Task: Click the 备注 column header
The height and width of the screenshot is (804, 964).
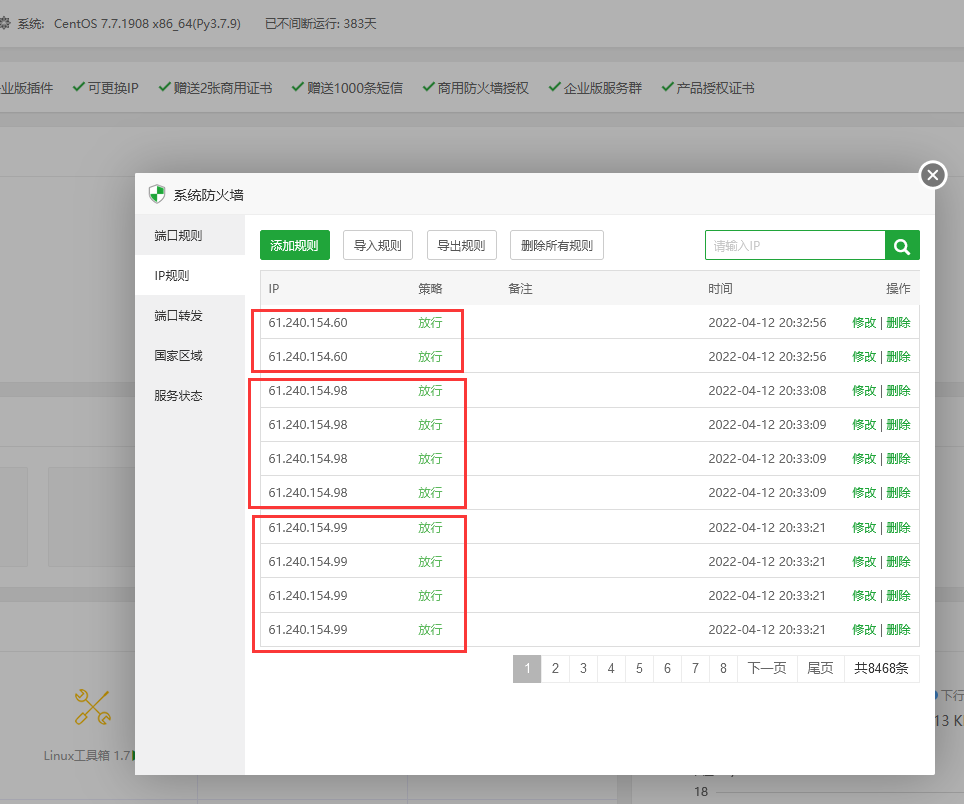Action: click(x=520, y=288)
